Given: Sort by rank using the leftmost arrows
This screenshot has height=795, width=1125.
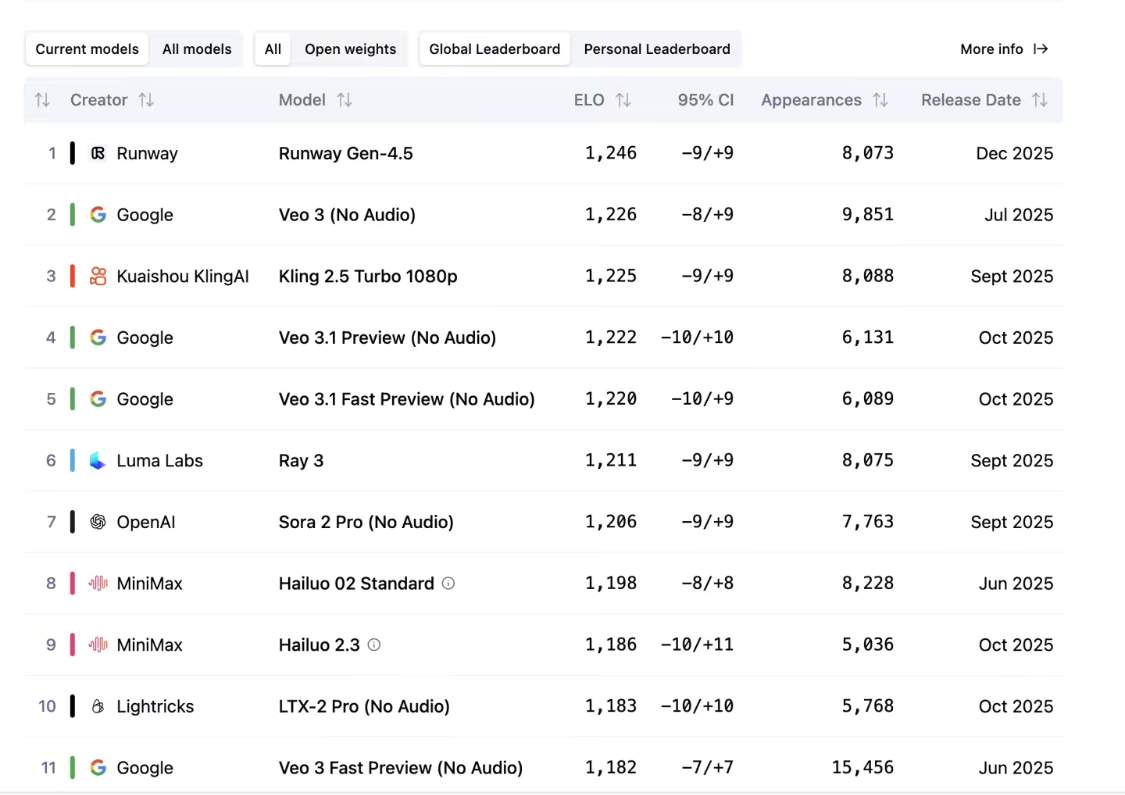Looking at the screenshot, I should pyautogui.click(x=42, y=100).
